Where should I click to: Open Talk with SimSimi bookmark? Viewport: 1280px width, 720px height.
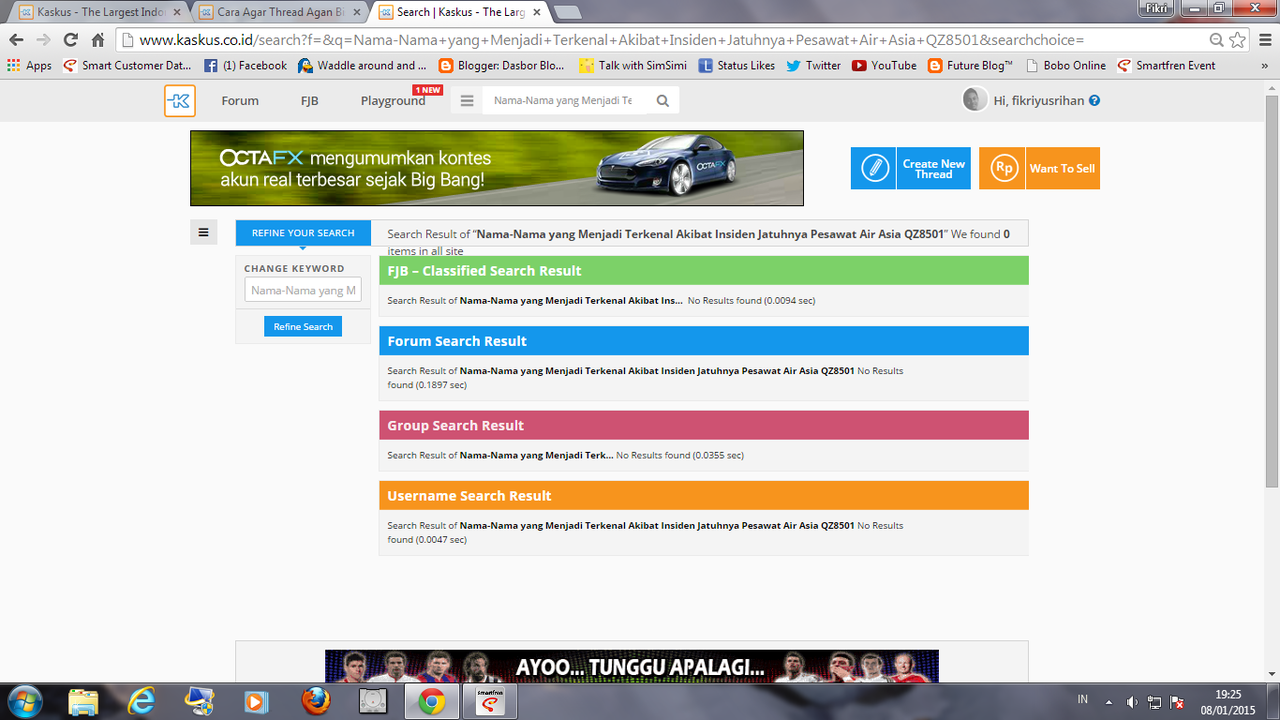(634, 65)
